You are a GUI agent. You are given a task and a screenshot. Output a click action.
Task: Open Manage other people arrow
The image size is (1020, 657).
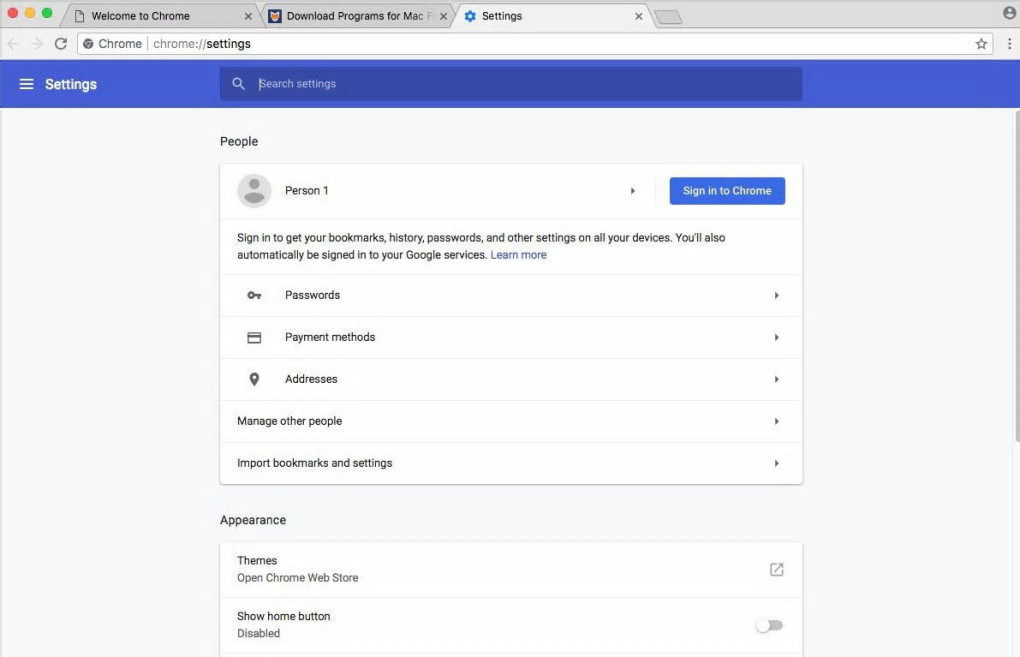(x=776, y=422)
